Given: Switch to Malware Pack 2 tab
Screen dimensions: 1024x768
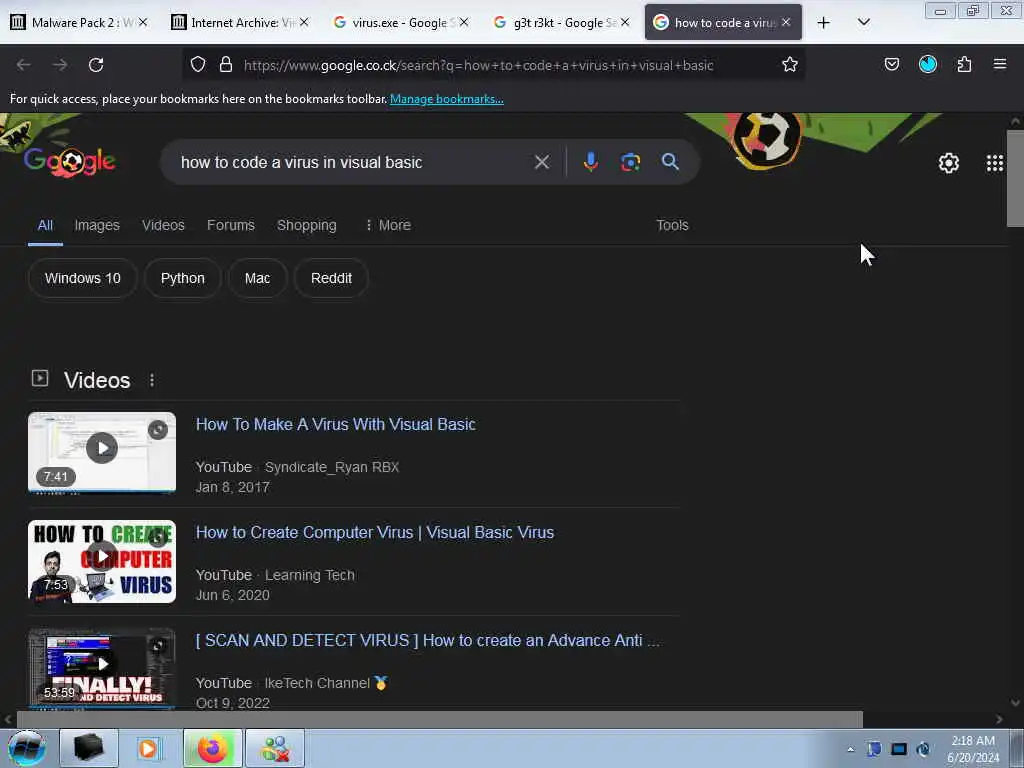Looking at the screenshot, I should (78, 22).
